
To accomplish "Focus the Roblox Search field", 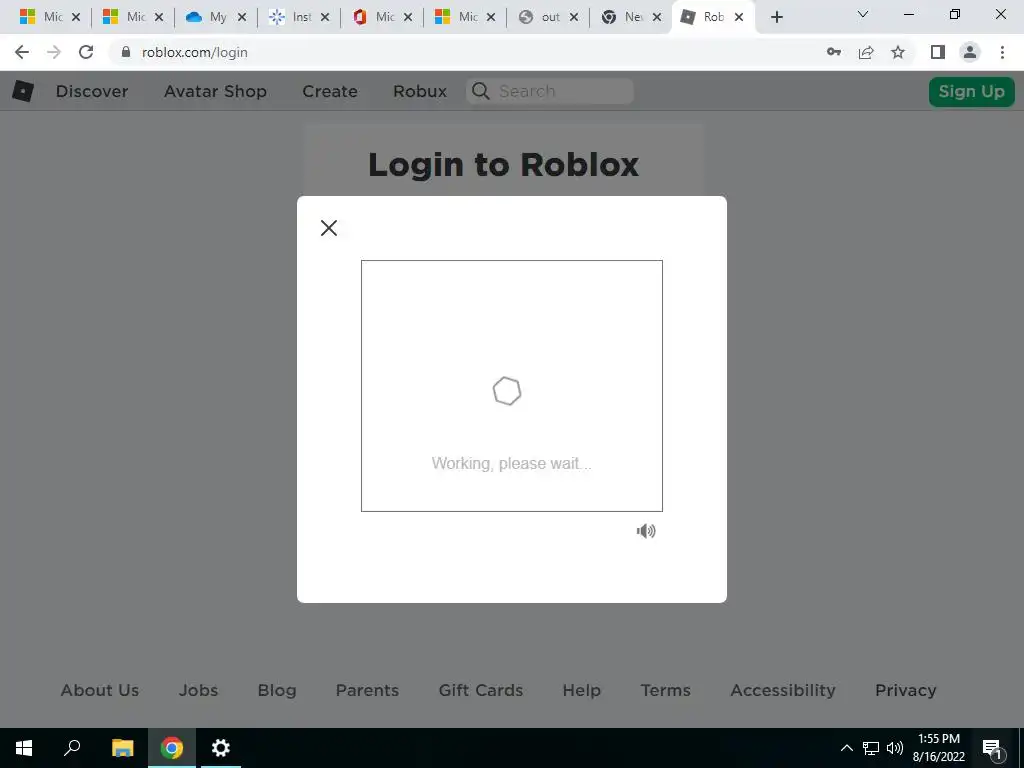I will click(x=549, y=91).
